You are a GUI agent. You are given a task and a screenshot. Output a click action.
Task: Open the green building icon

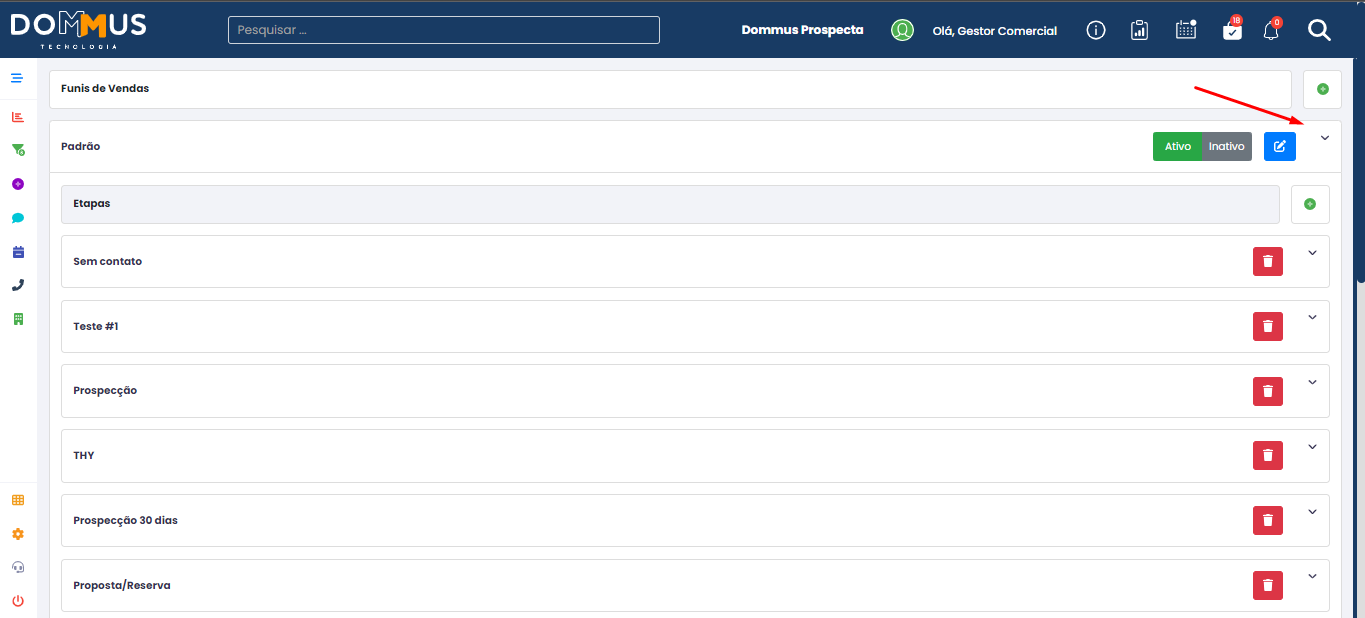click(x=18, y=319)
